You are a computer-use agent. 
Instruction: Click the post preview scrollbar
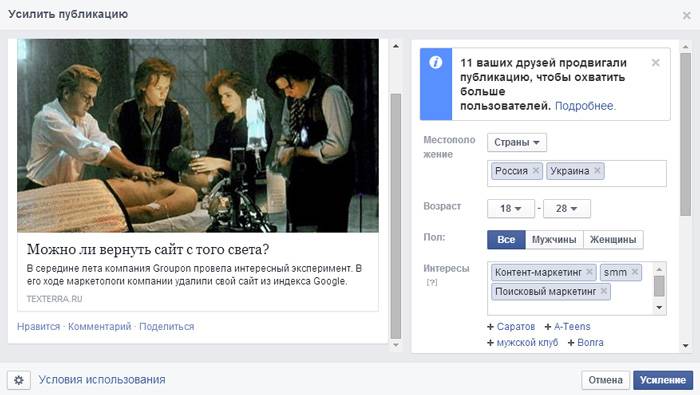(396, 216)
